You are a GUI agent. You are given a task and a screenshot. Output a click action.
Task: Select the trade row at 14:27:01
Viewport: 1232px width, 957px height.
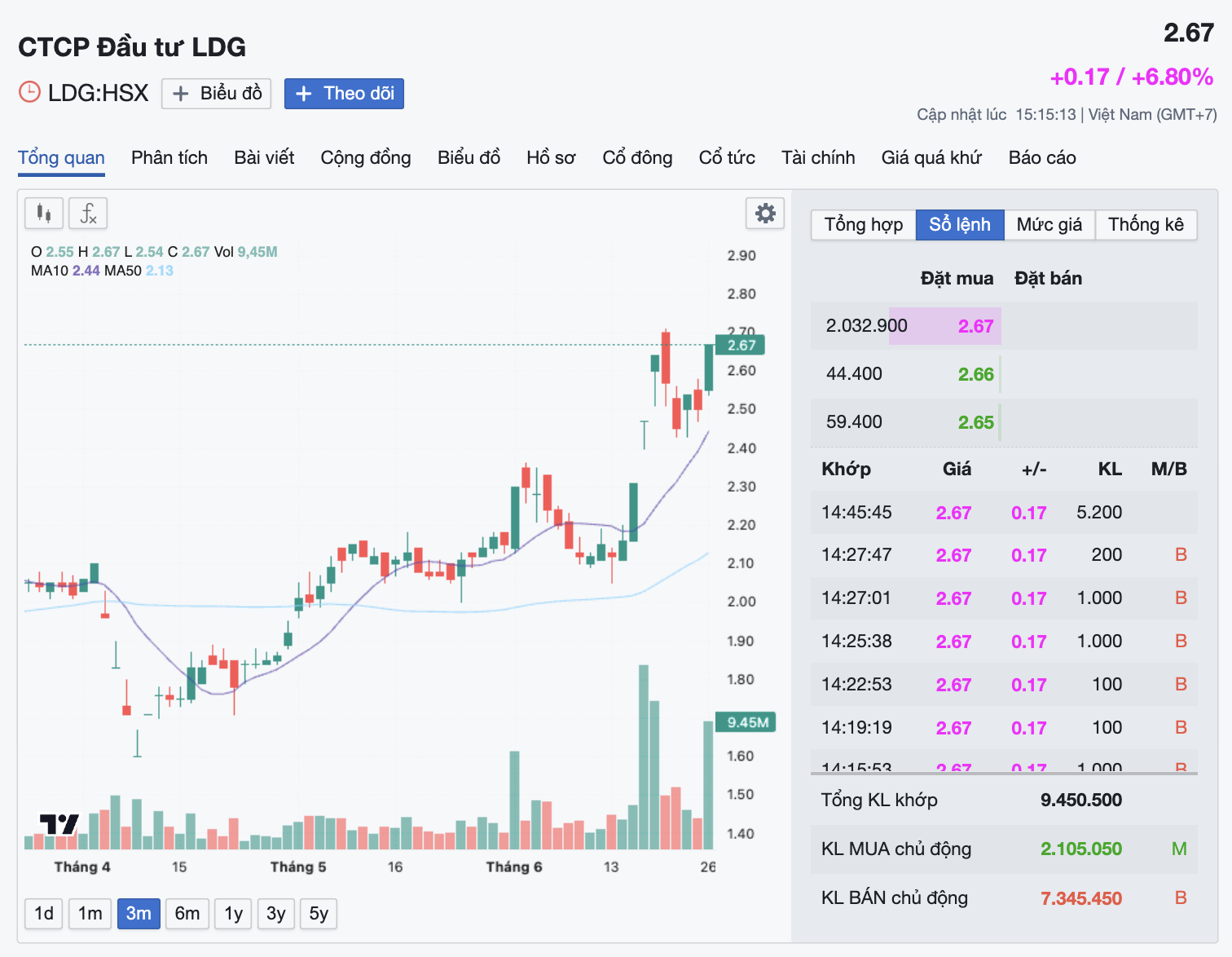1004,598
